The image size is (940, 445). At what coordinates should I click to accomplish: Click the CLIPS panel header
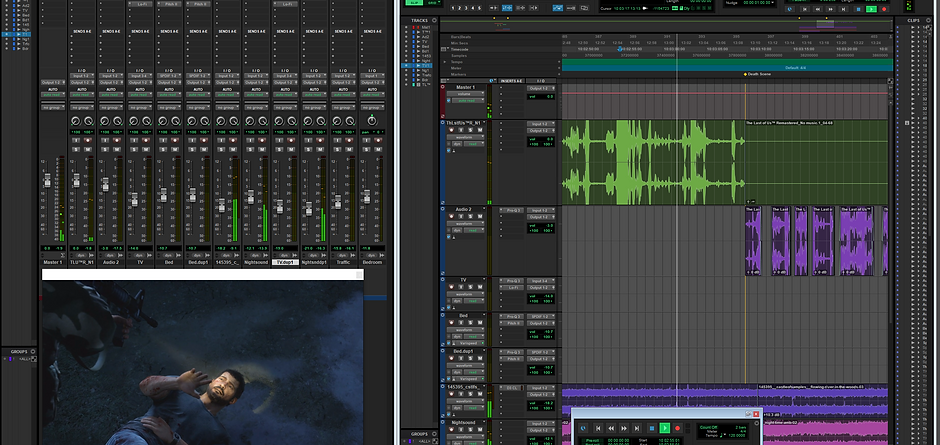tap(913, 20)
